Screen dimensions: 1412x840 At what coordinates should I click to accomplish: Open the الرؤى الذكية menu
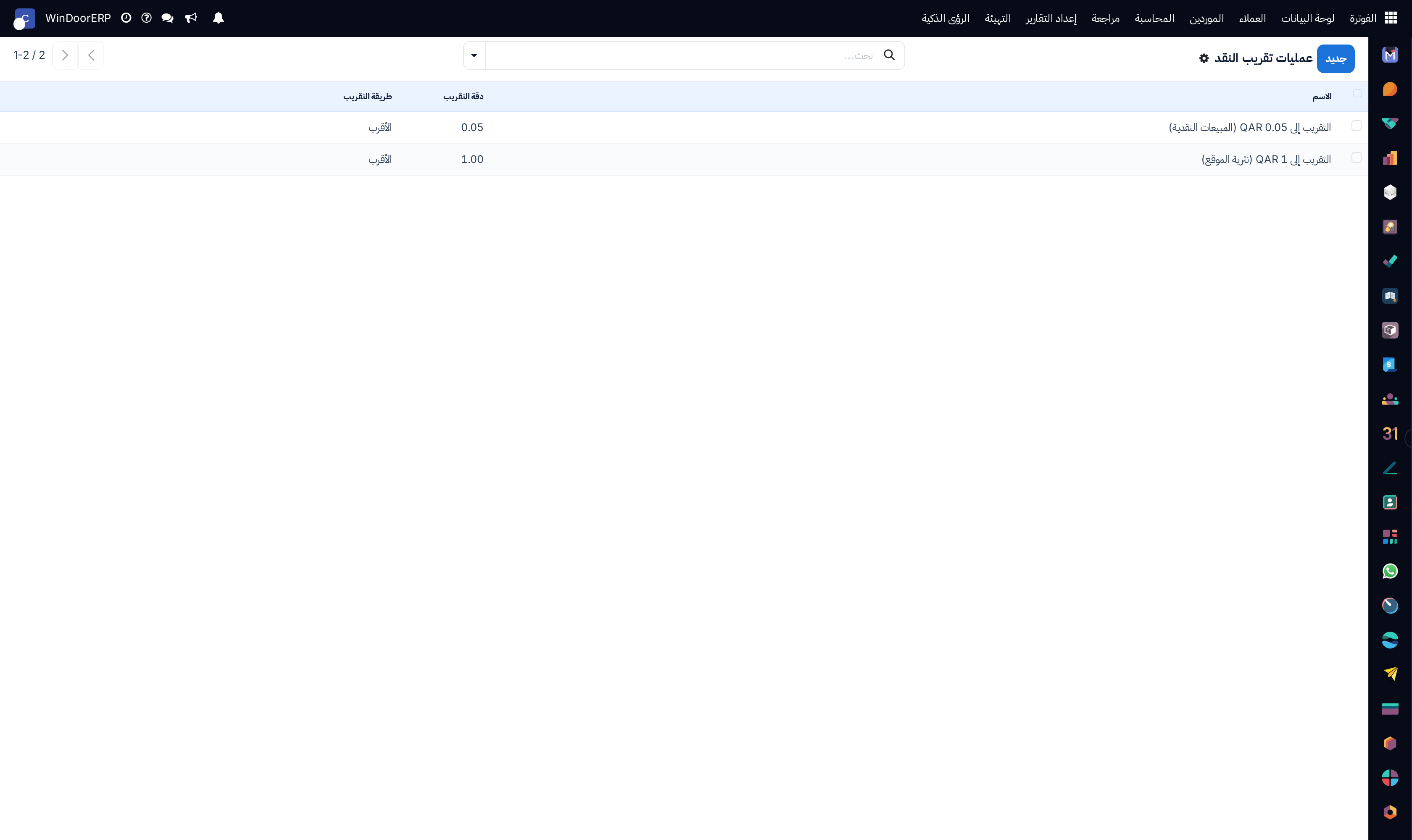tap(945, 18)
